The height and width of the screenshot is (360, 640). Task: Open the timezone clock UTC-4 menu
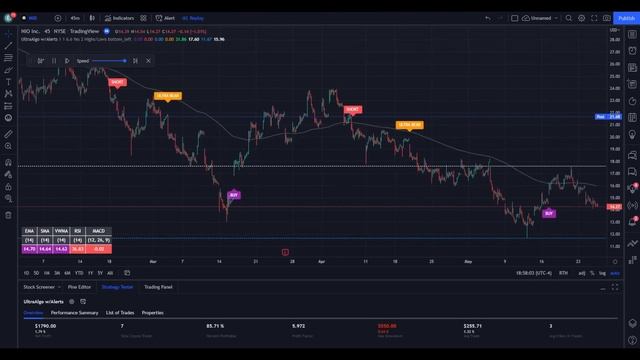click(533, 273)
